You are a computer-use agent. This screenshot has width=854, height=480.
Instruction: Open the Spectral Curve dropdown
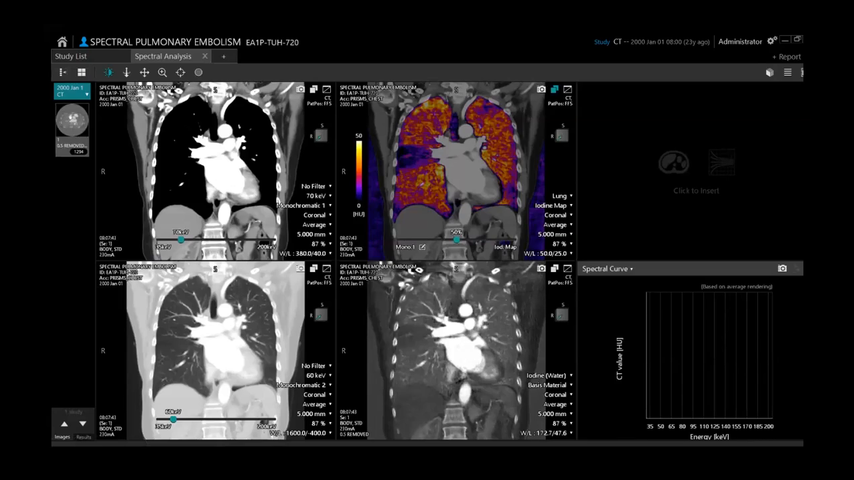[x=608, y=269]
